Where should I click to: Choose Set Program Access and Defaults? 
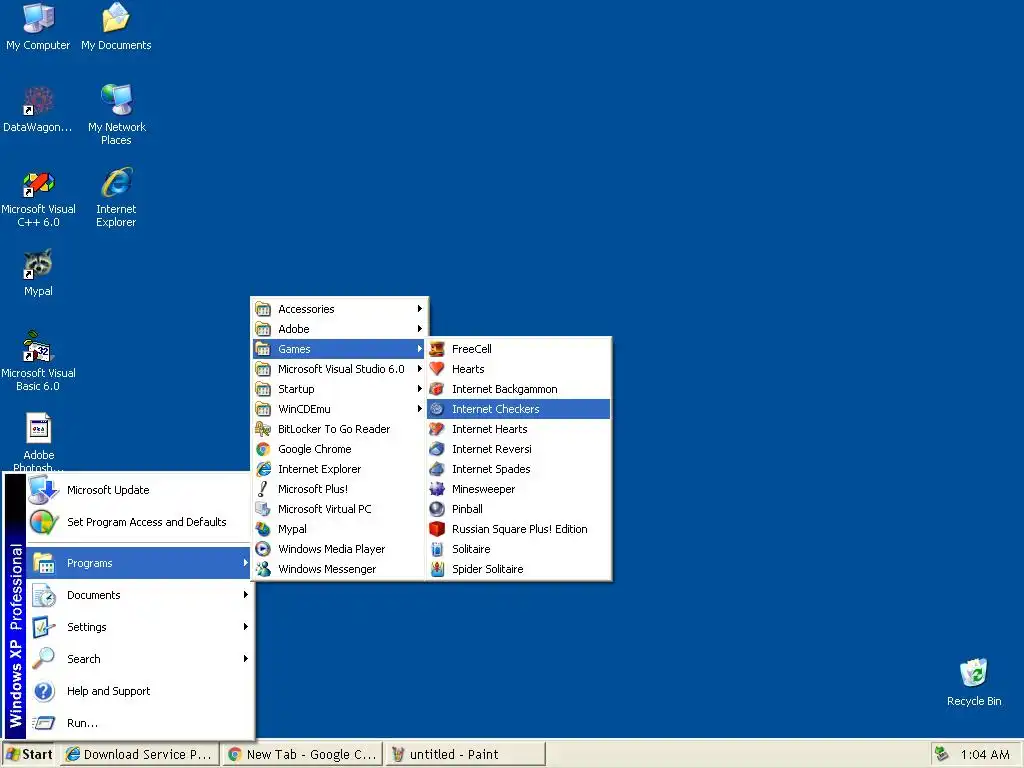click(139, 522)
